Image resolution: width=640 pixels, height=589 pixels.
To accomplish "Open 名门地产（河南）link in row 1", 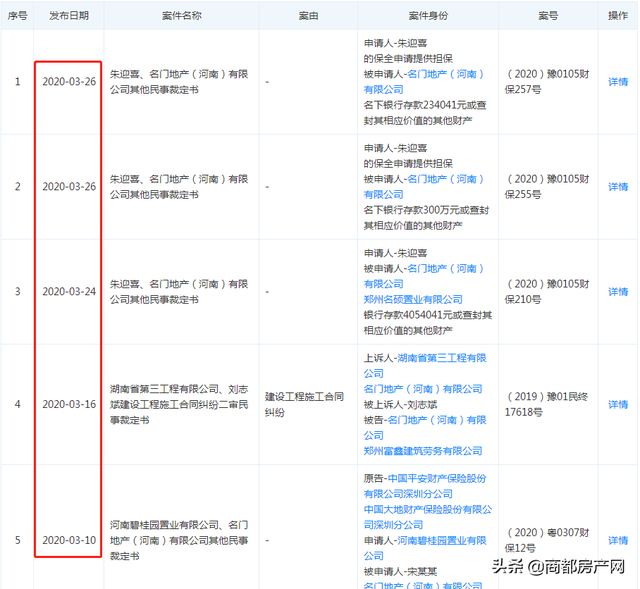I will point(424,82).
